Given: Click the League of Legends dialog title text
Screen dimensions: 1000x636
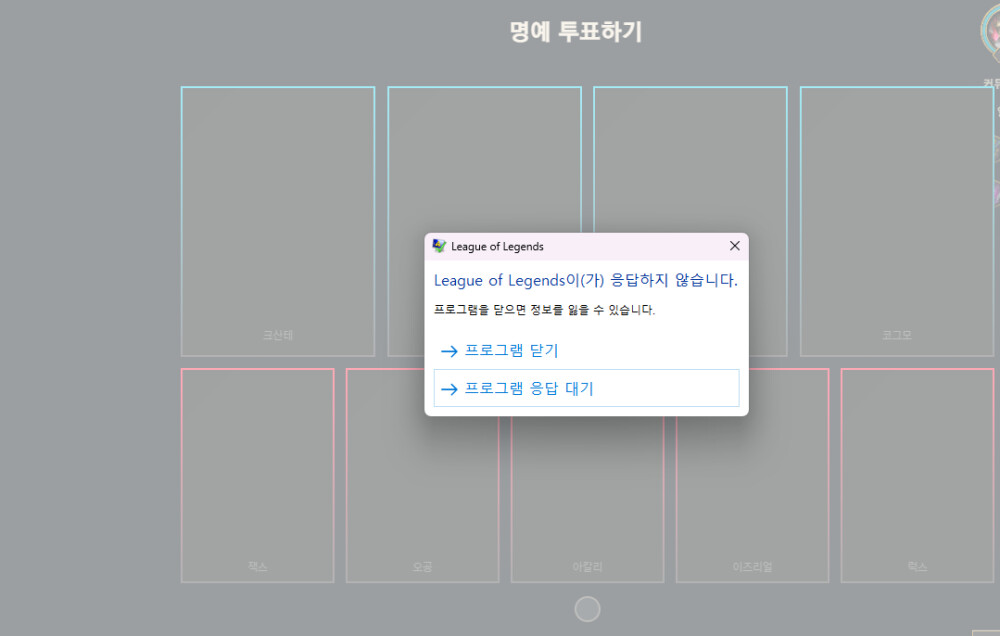Looking at the screenshot, I should point(497,247).
